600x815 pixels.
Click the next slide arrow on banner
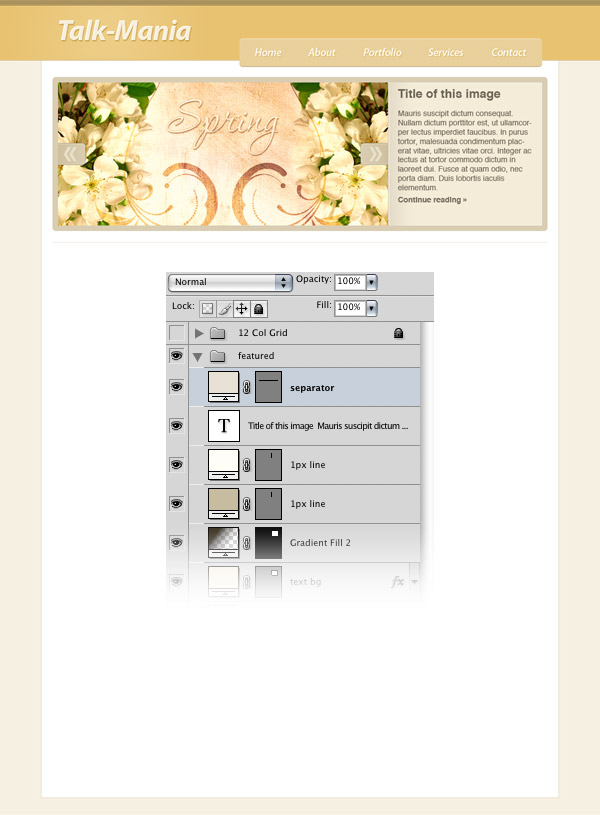[374, 154]
